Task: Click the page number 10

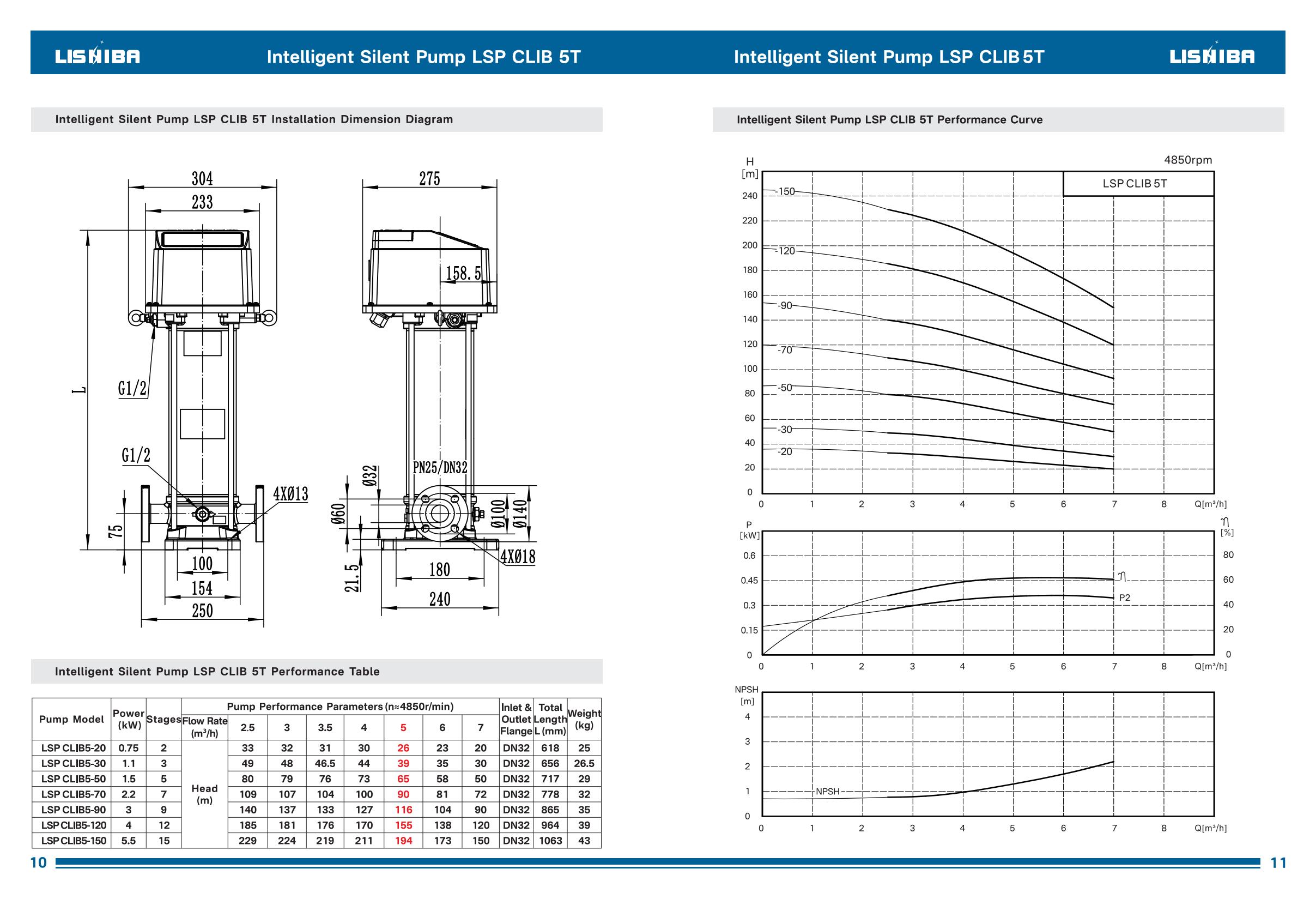Action: (39, 862)
